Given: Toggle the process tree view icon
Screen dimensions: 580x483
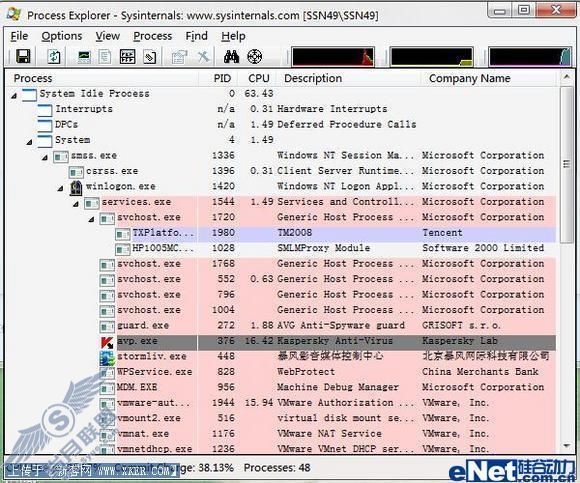Looking at the screenshot, I should coord(105,57).
